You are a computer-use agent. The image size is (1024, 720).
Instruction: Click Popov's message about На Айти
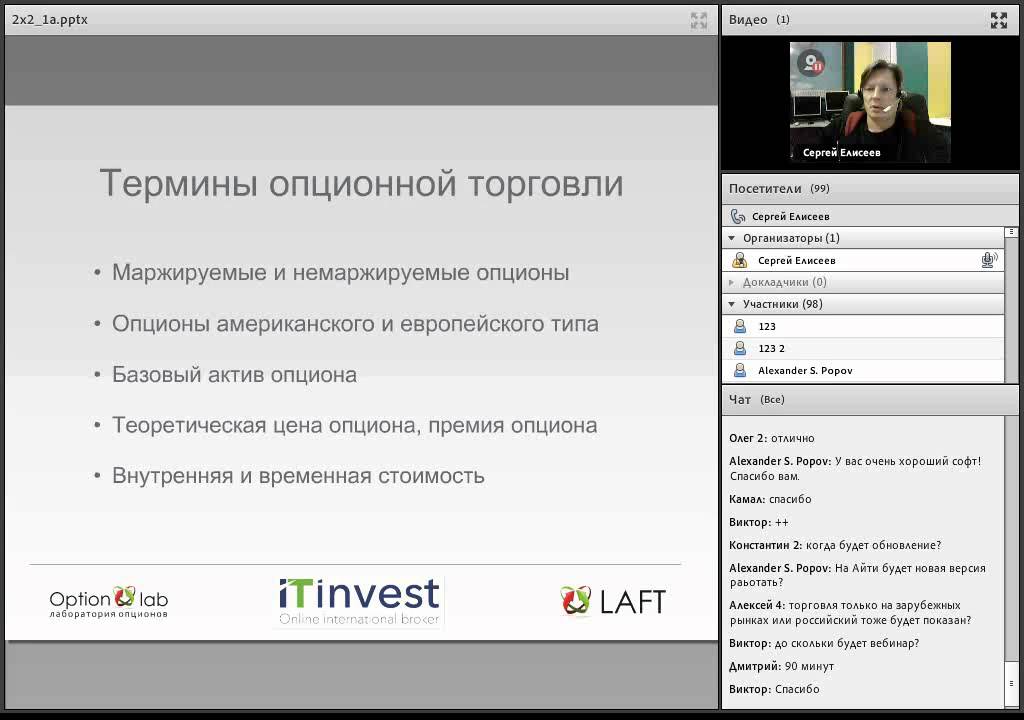click(857, 575)
